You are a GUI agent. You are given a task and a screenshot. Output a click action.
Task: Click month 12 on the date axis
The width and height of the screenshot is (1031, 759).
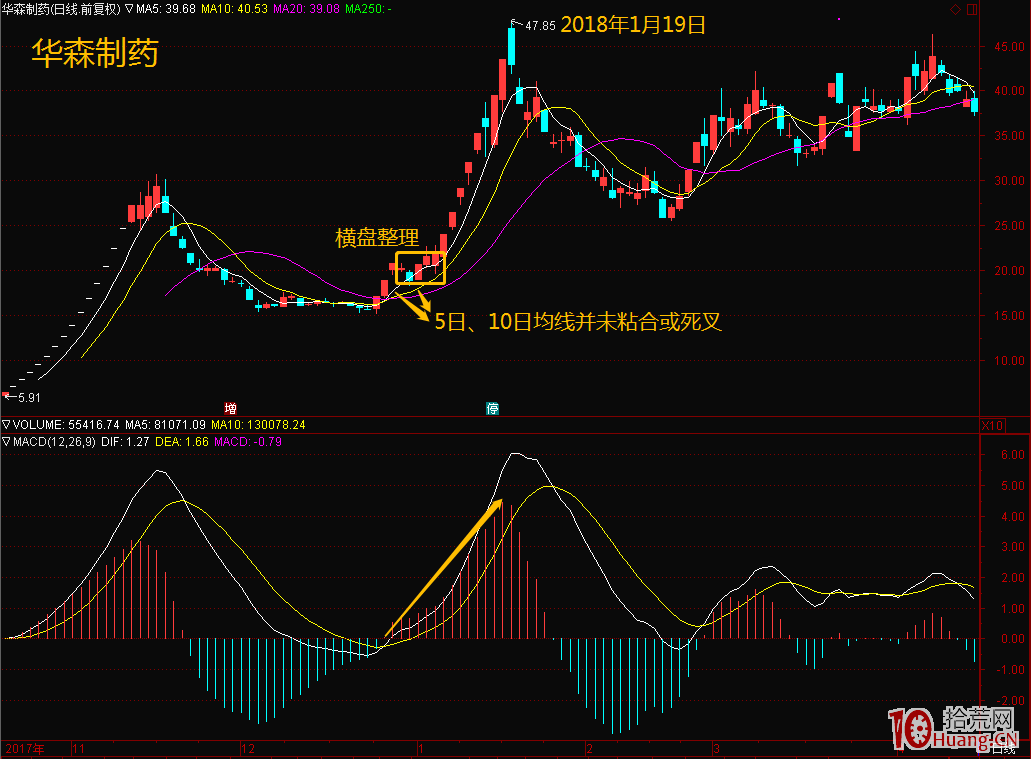tap(248, 749)
